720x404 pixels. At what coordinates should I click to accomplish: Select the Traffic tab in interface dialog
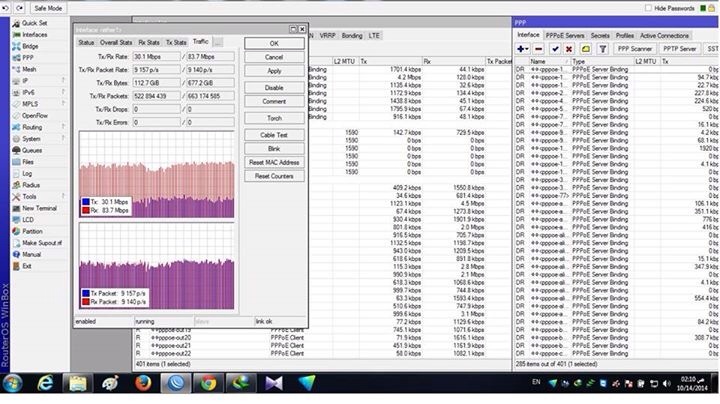tap(201, 41)
